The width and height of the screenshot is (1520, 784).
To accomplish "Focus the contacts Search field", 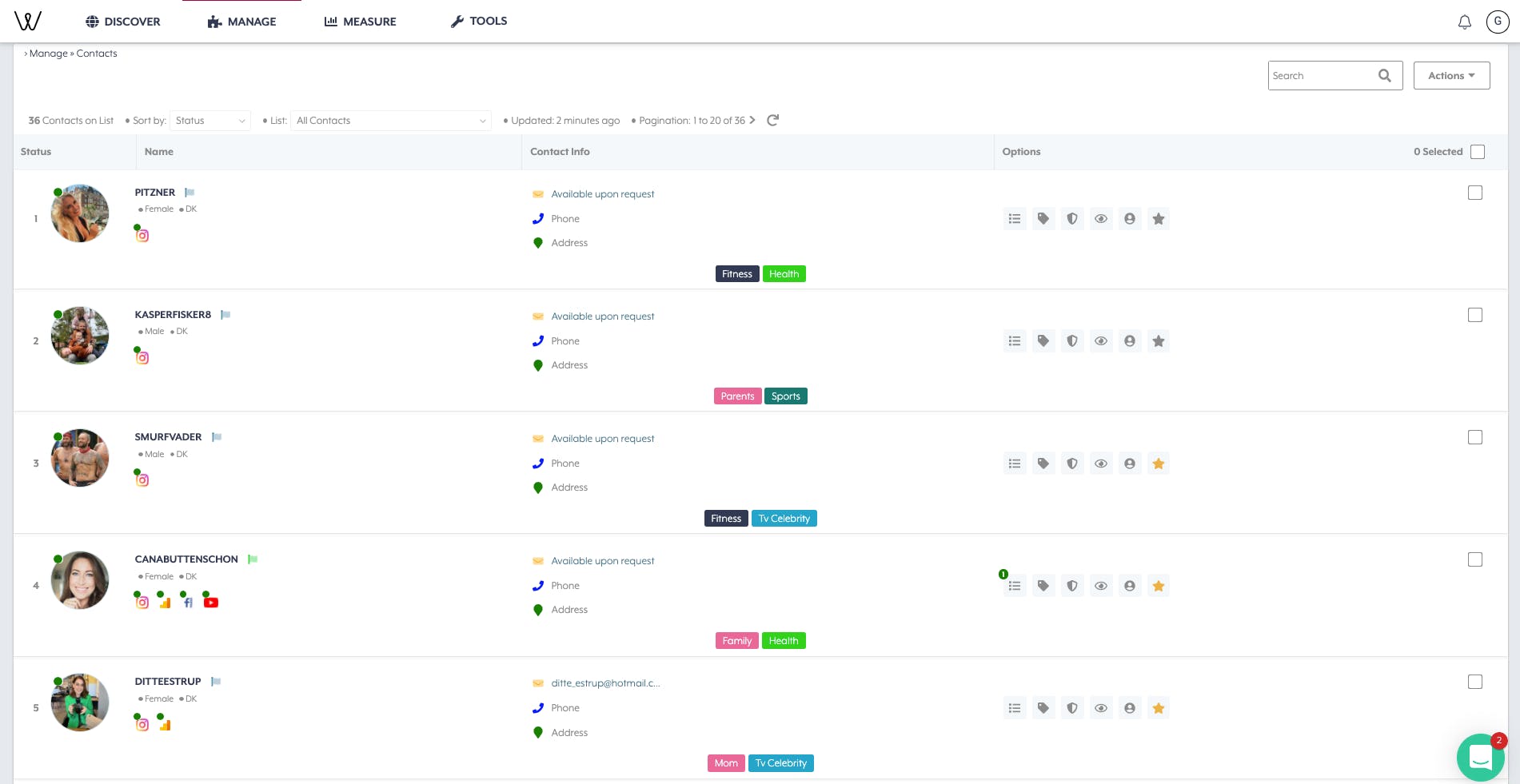I will click(x=1323, y=76).
